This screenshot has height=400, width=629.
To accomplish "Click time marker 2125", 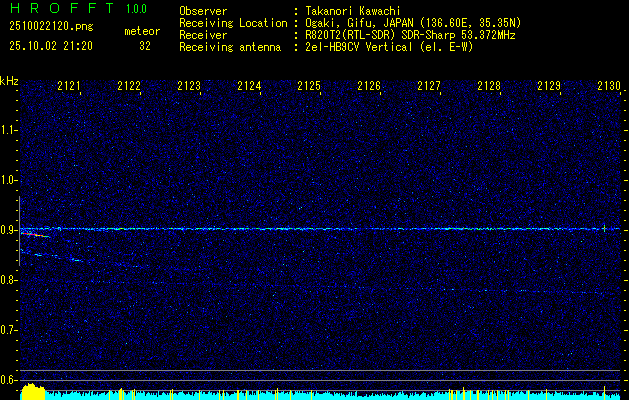I will (x=309, y=86).
